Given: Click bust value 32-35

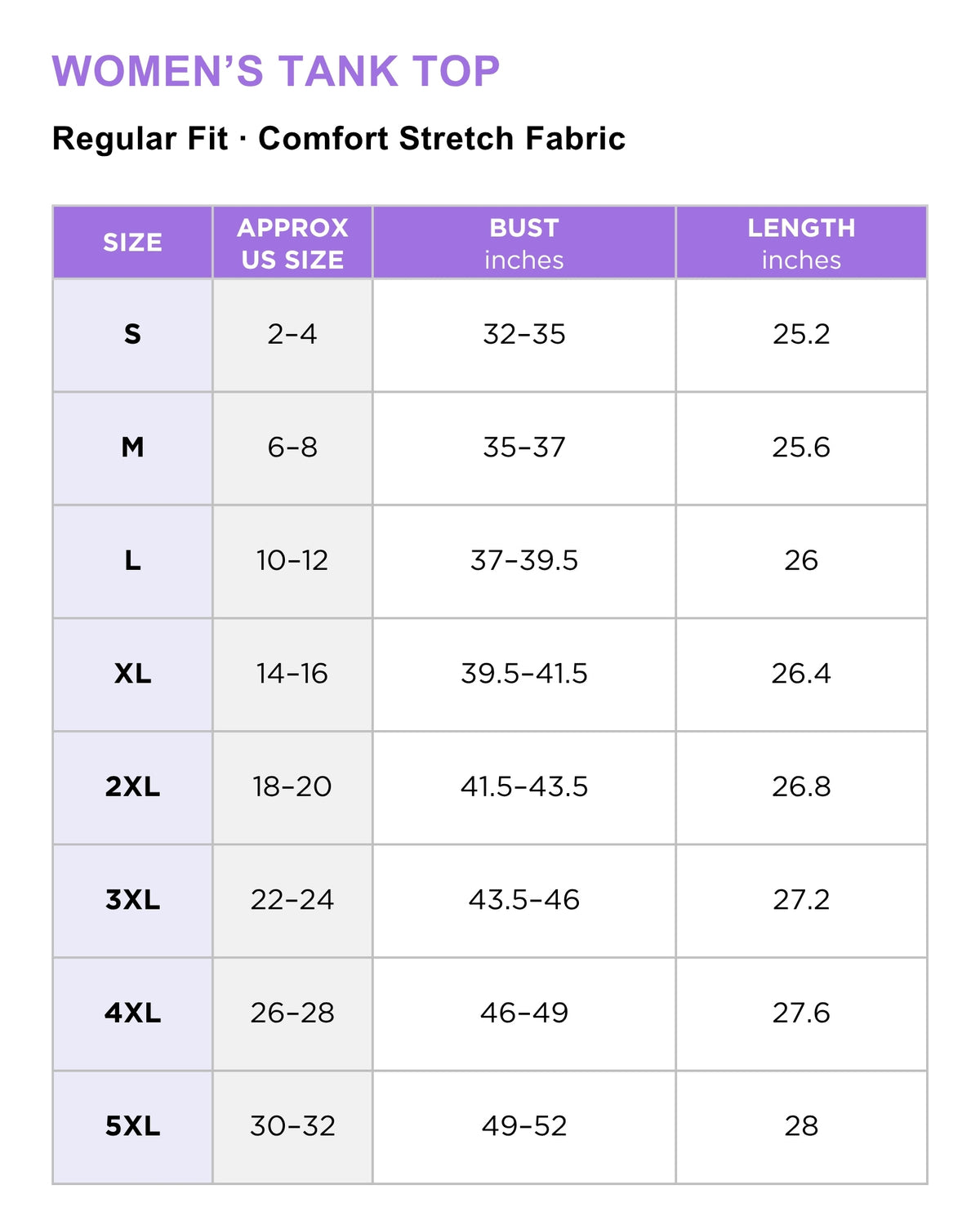Looking at the screenshot, I should point(524,335).
